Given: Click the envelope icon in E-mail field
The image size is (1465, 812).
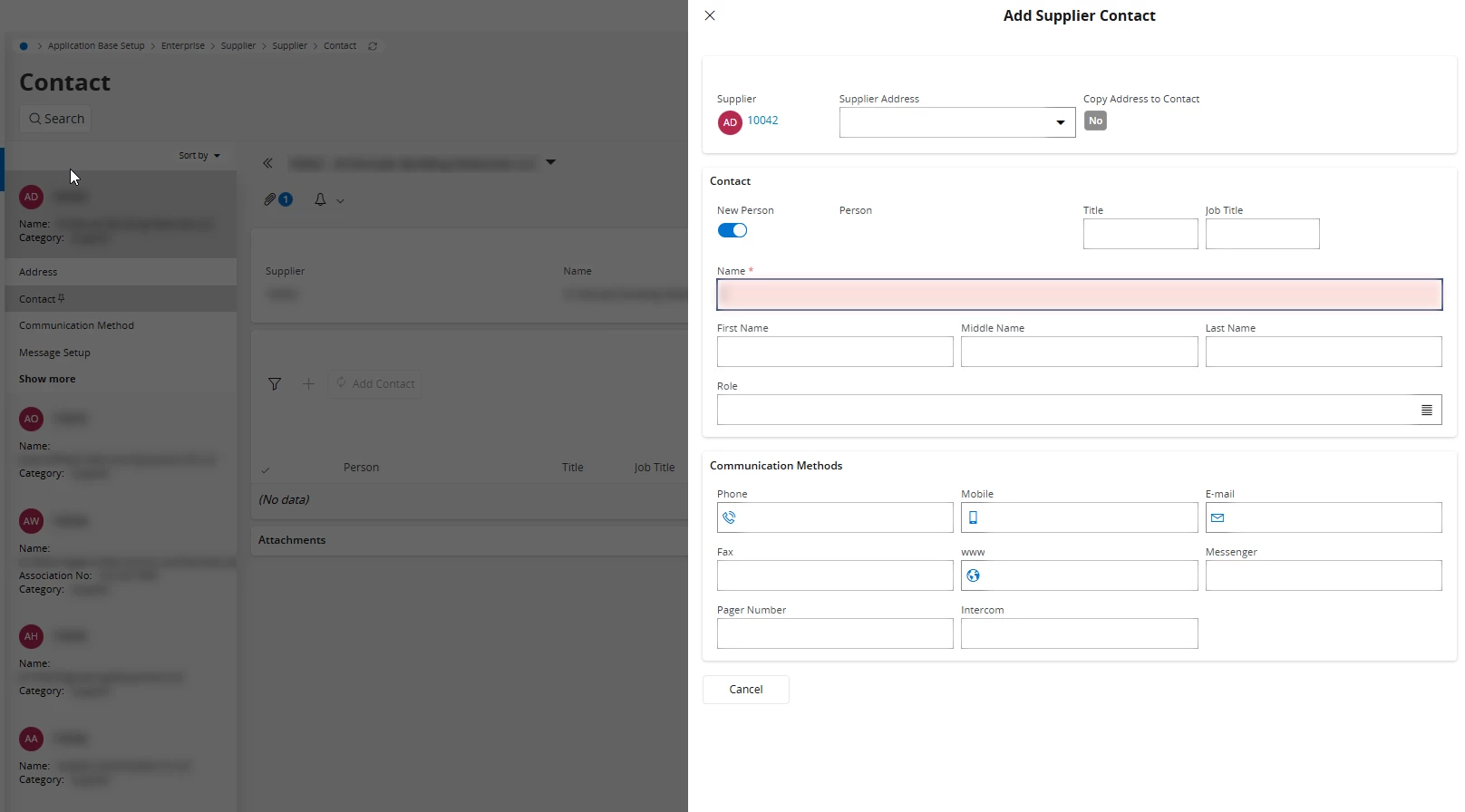Looking at the screenshot, I should (x=1218, y=518).
